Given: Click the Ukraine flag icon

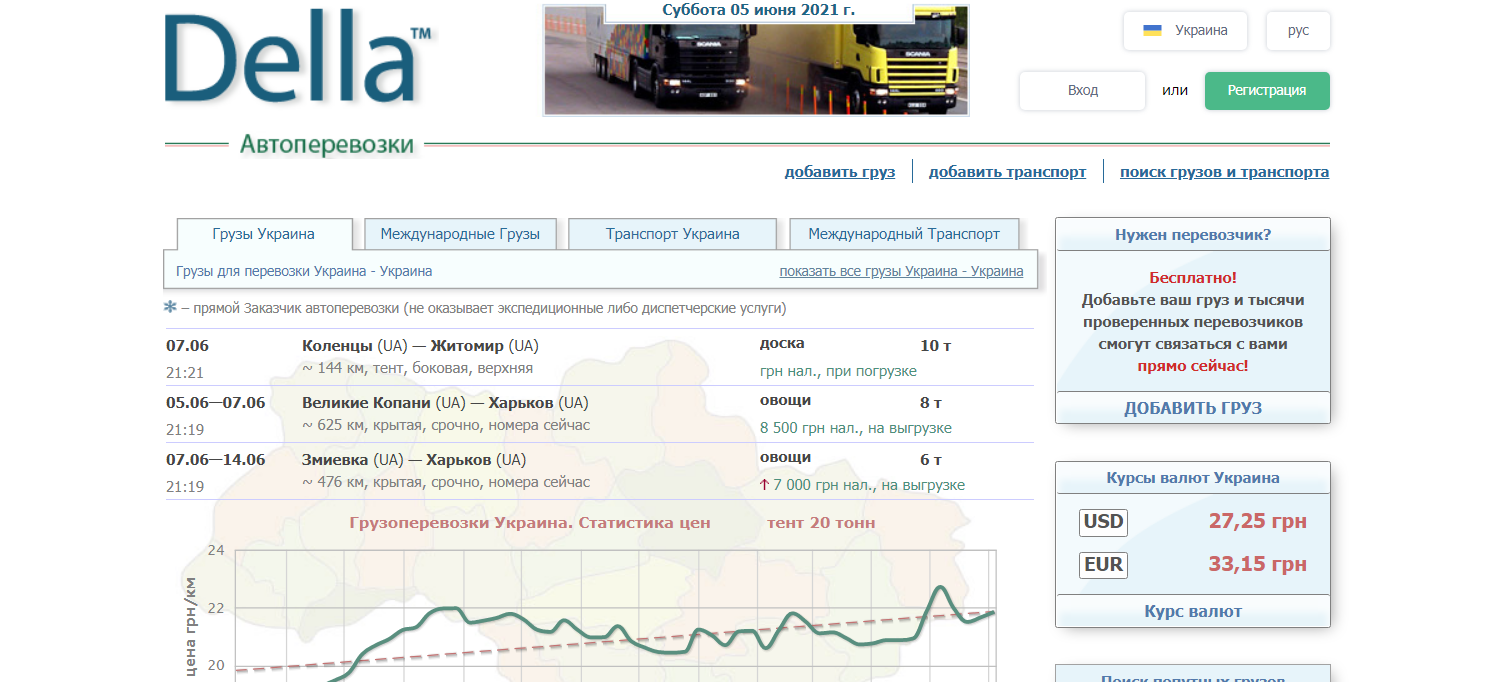Looking at the screenshot, I should 1152,31.
